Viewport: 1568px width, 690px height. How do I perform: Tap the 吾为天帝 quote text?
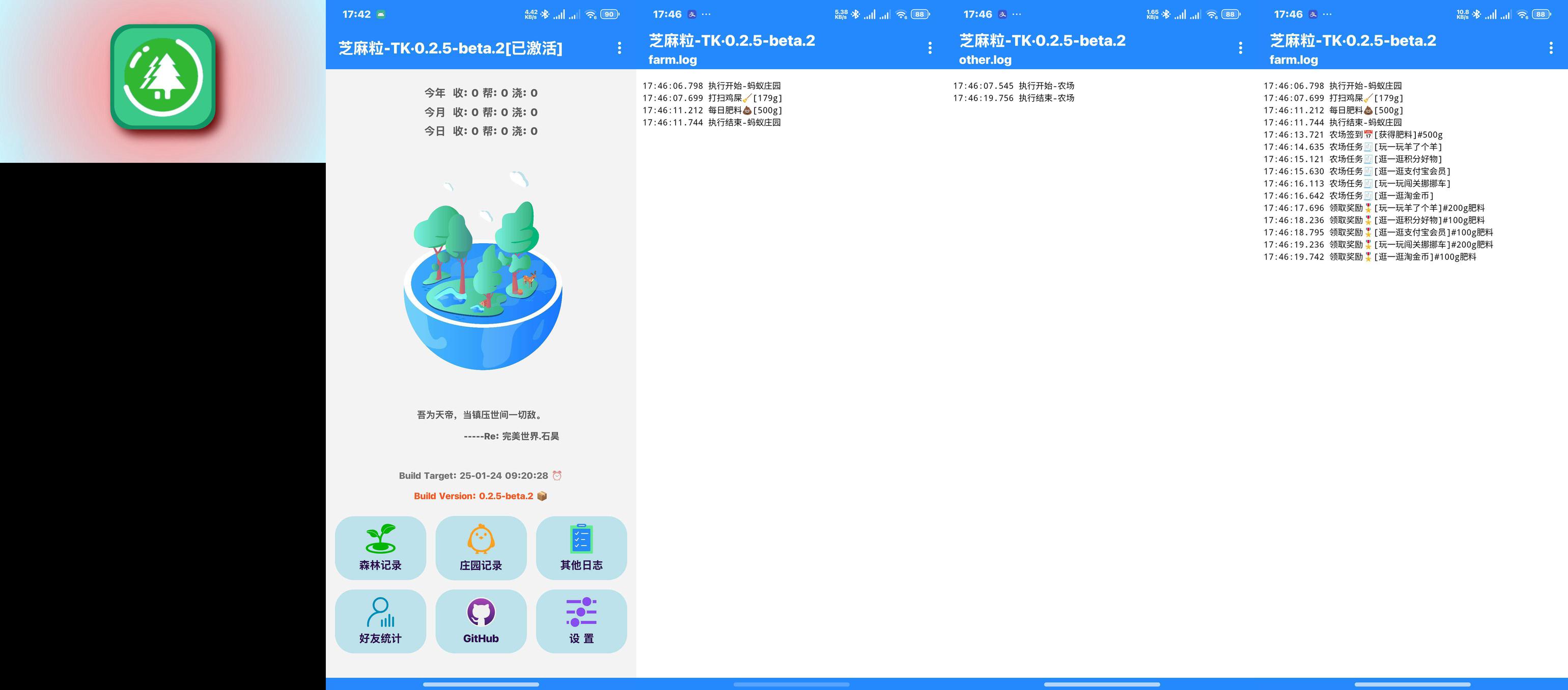pyautogui.click(x=480, y=415)
